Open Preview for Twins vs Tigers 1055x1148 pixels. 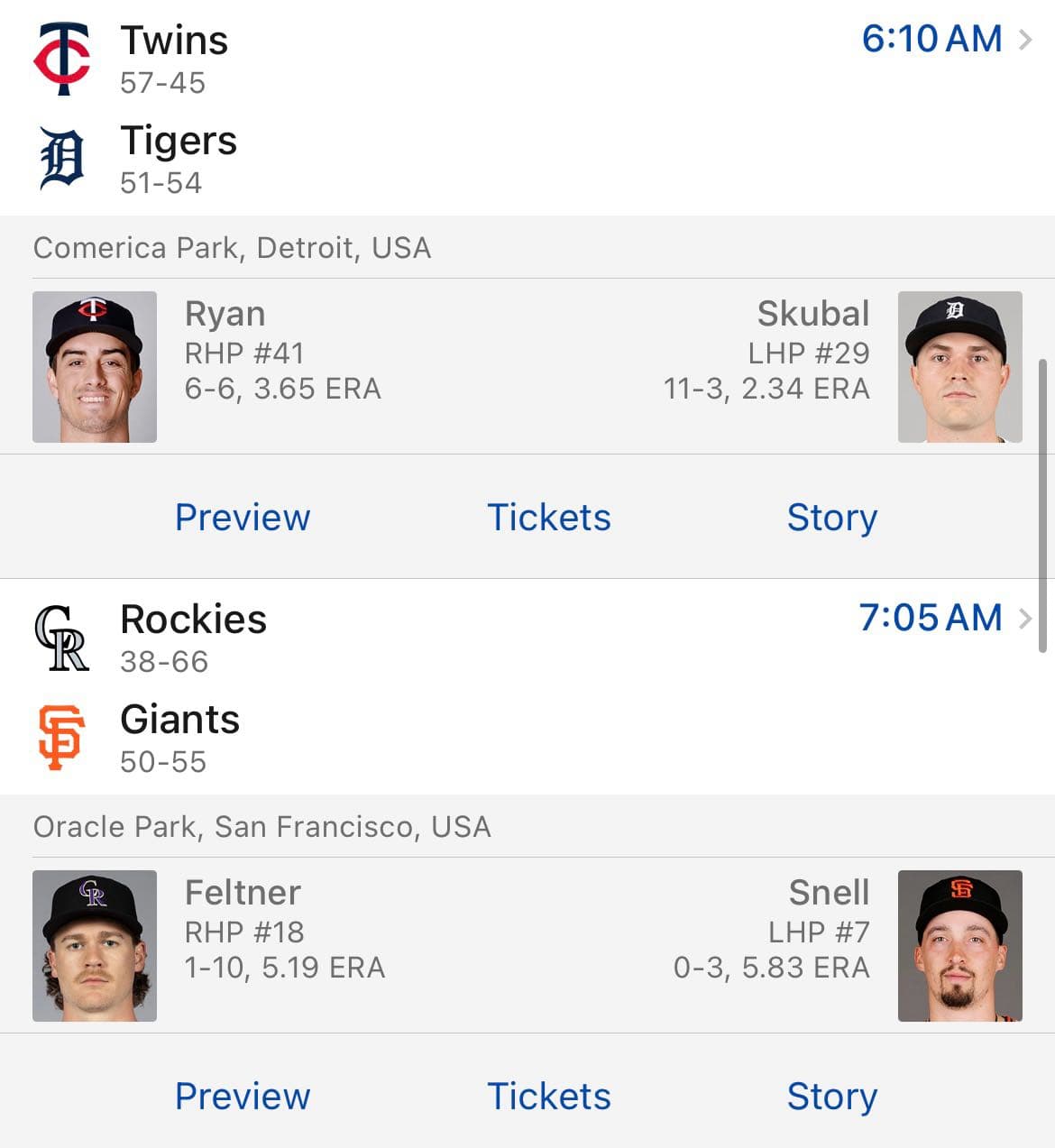coord(243,518)
